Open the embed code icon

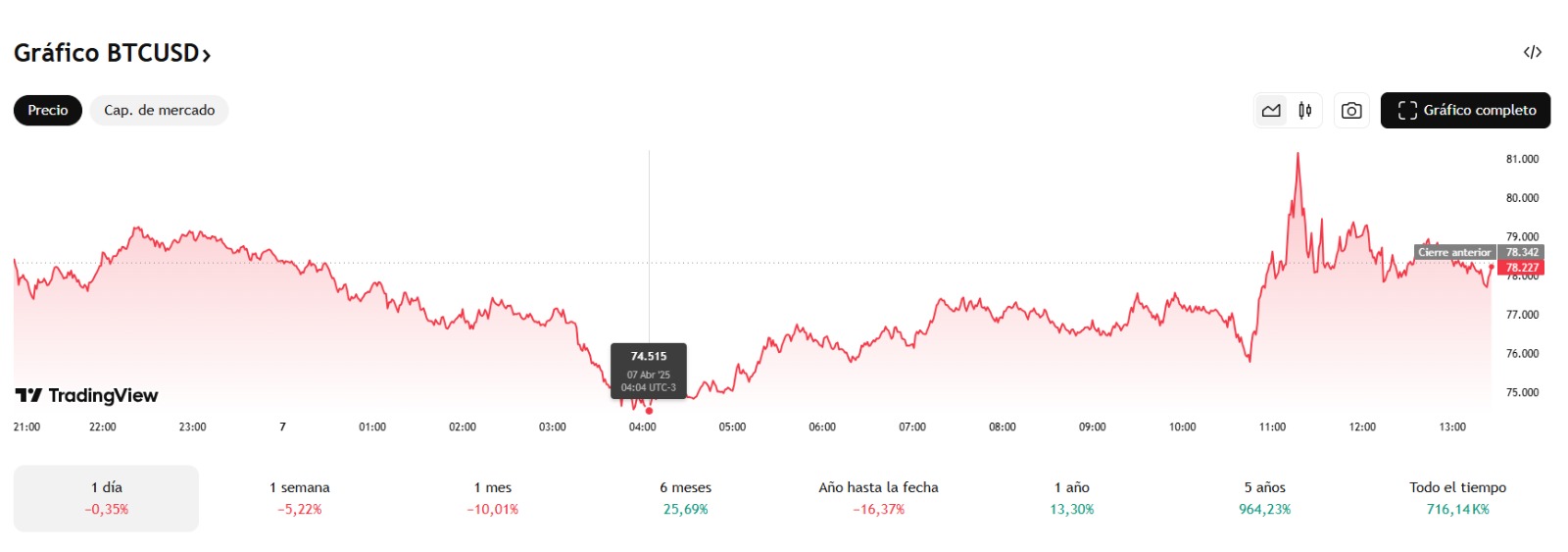click(x=1533, y=52)
